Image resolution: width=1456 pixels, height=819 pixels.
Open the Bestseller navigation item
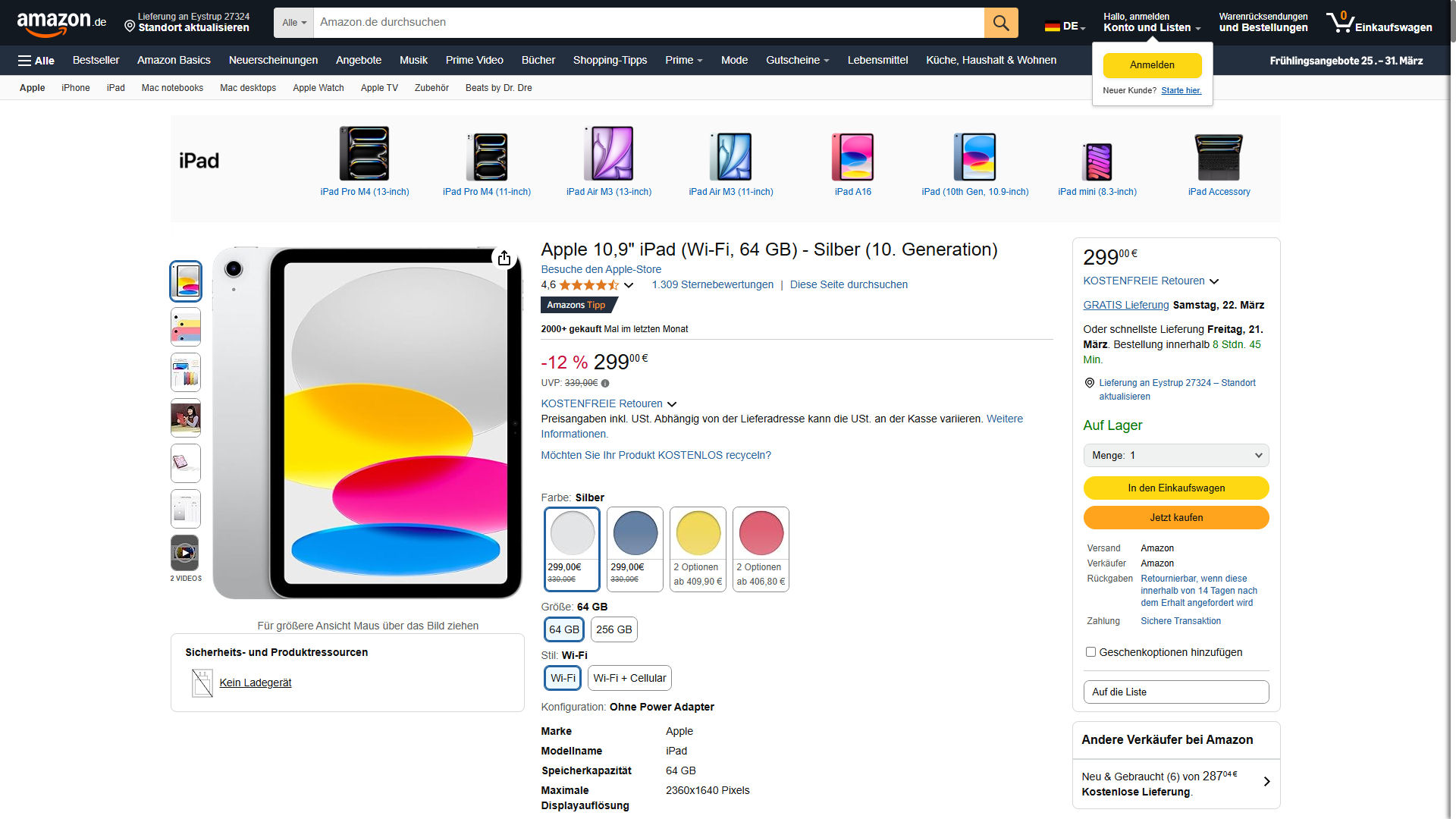tap(96, 60)
